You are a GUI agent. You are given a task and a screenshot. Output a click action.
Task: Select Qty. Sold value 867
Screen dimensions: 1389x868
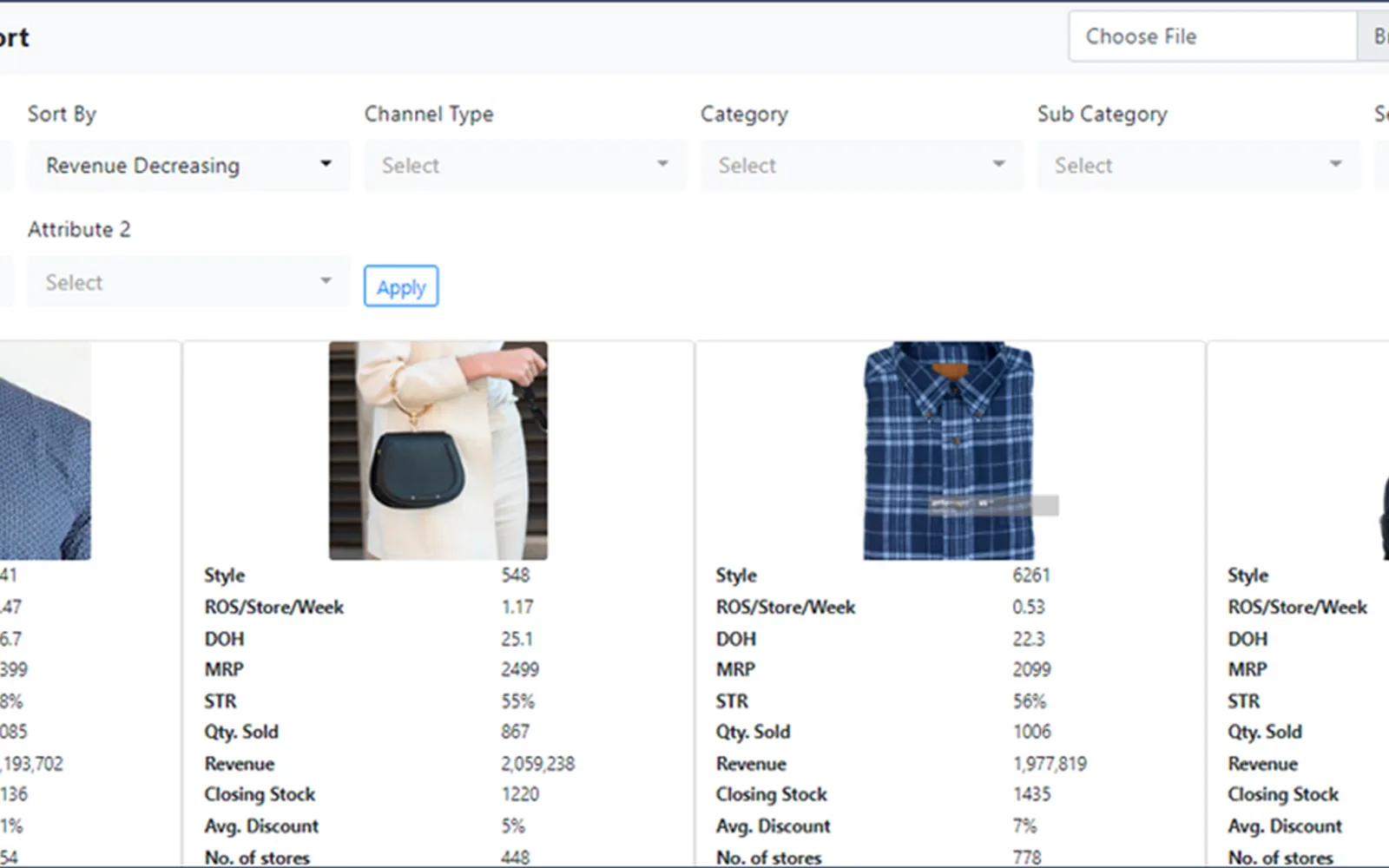click(515, 733)
